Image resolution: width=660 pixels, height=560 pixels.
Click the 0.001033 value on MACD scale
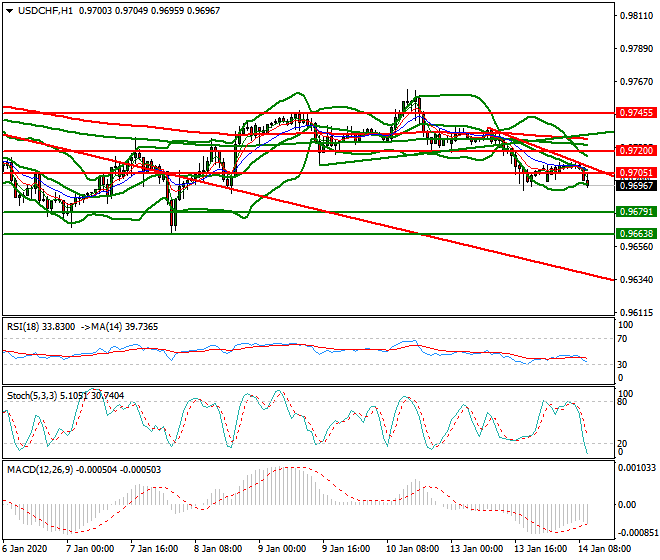tap(636, 470)
